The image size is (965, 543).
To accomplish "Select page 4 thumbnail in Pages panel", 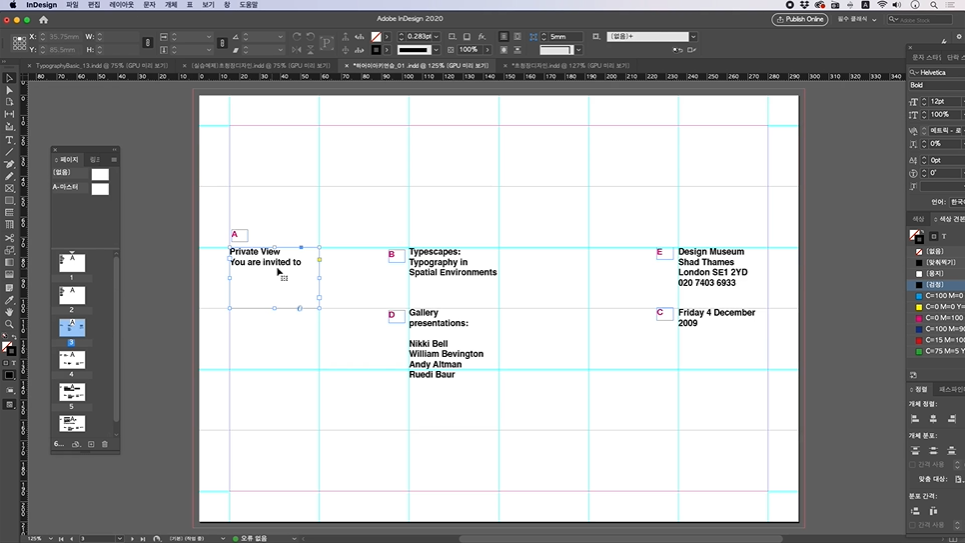I will [x=72, y=360].
